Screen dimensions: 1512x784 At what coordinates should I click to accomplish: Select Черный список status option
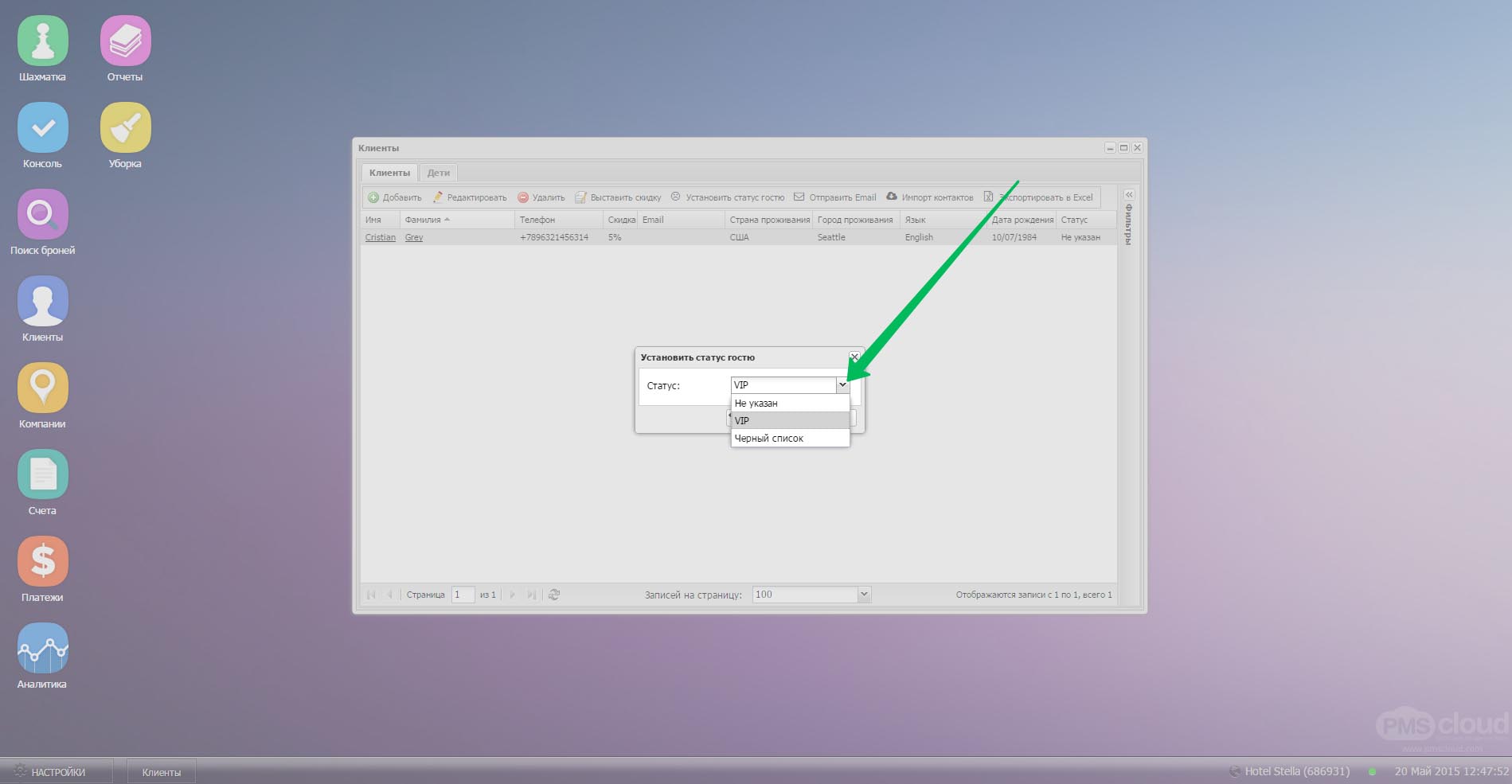790,438
